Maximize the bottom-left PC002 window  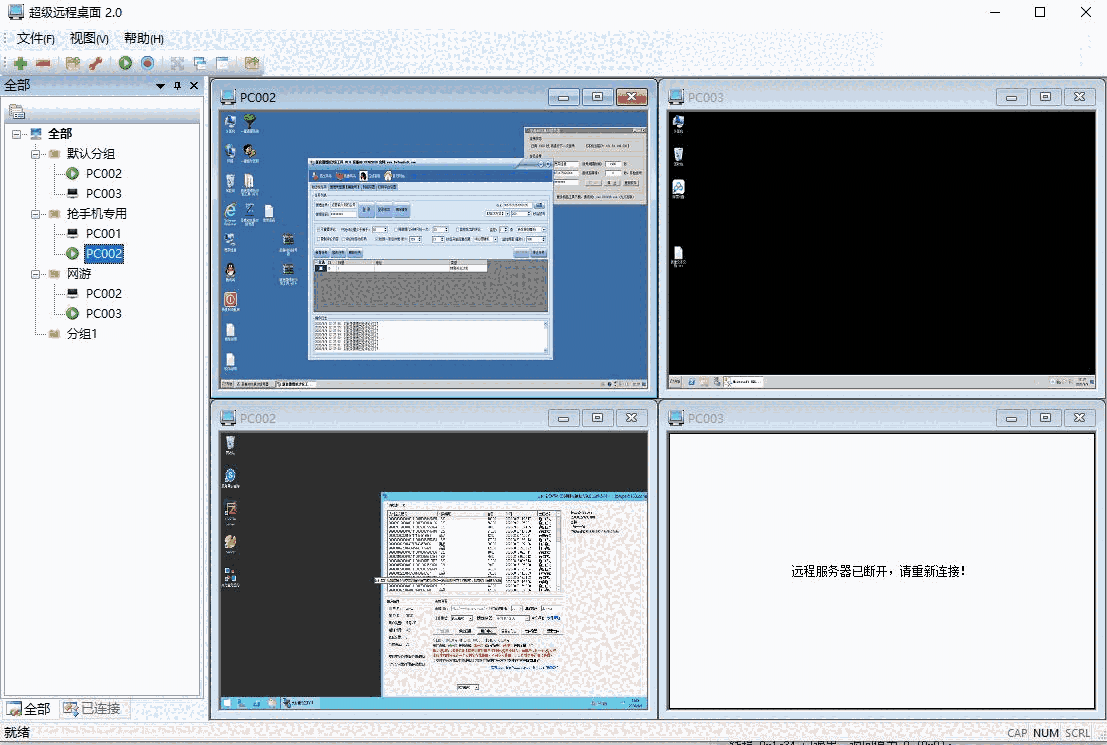tap(597, 418)
